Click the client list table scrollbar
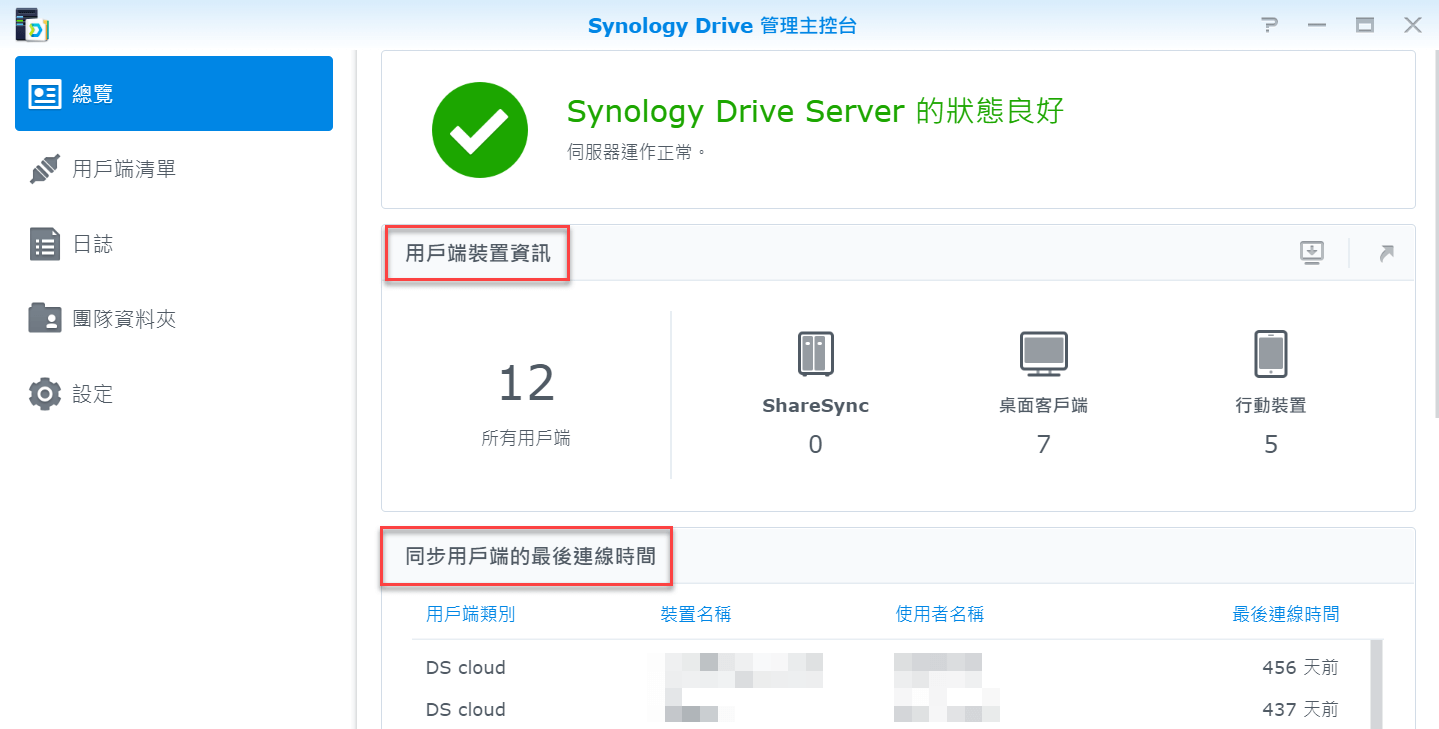1439x729 pixels. coord(1377,684)
